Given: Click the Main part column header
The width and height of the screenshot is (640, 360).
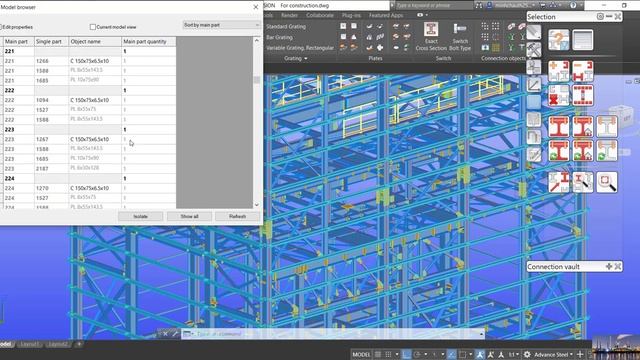Looking at the screenshot, I should click(19, 42).
